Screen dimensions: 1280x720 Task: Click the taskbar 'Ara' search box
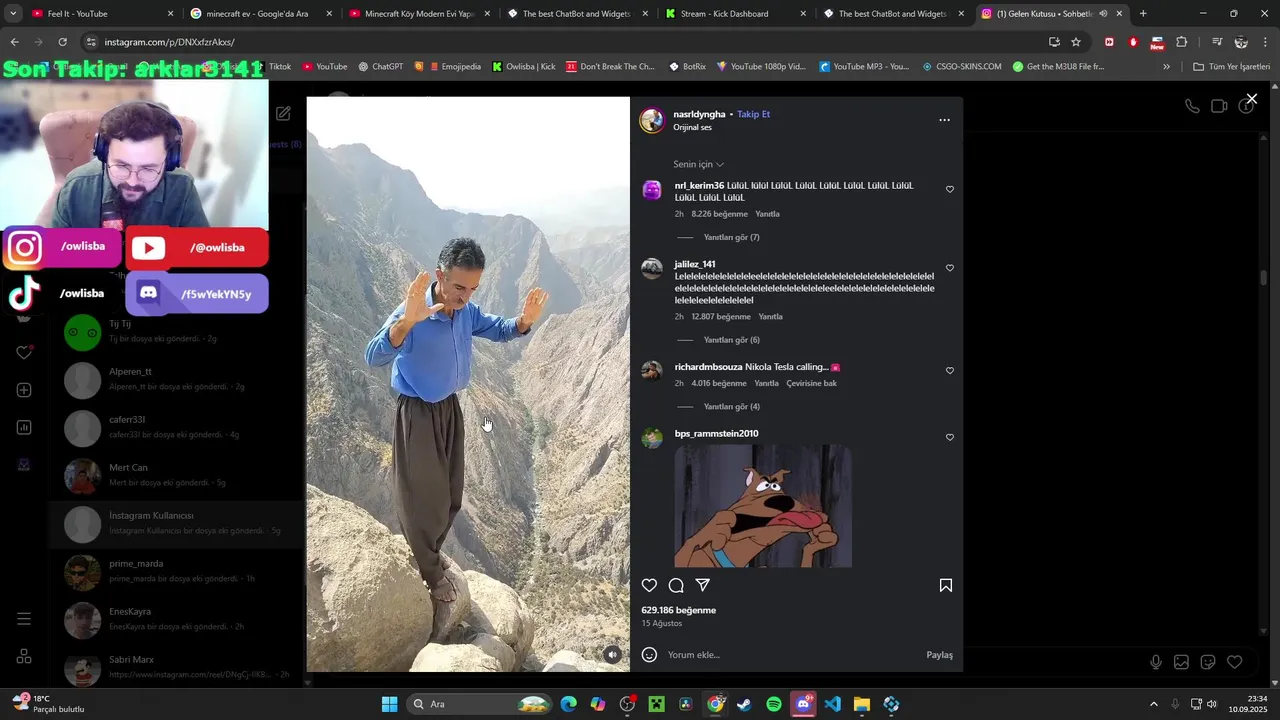(x=480, y=704)
